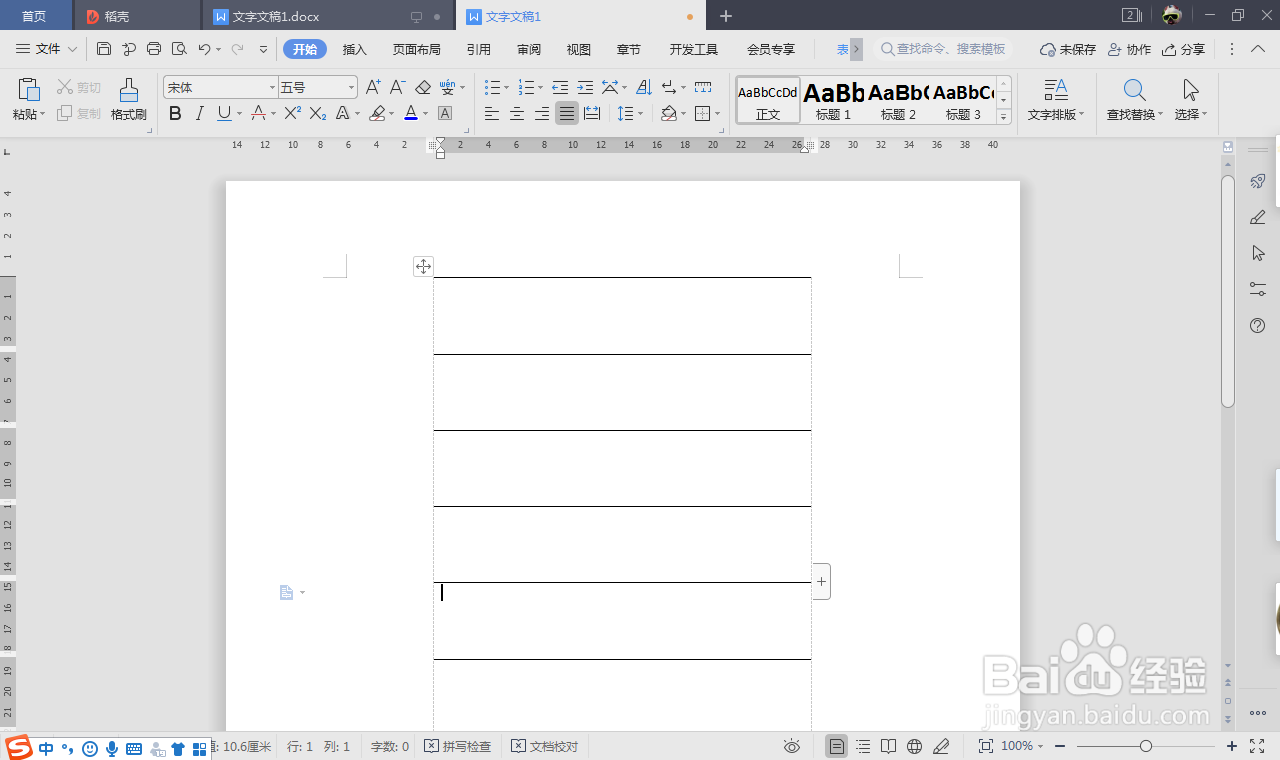The width and height of the screenshot is (1280, 760).
Task: Set right text alignment
Action: click(542, 113)
